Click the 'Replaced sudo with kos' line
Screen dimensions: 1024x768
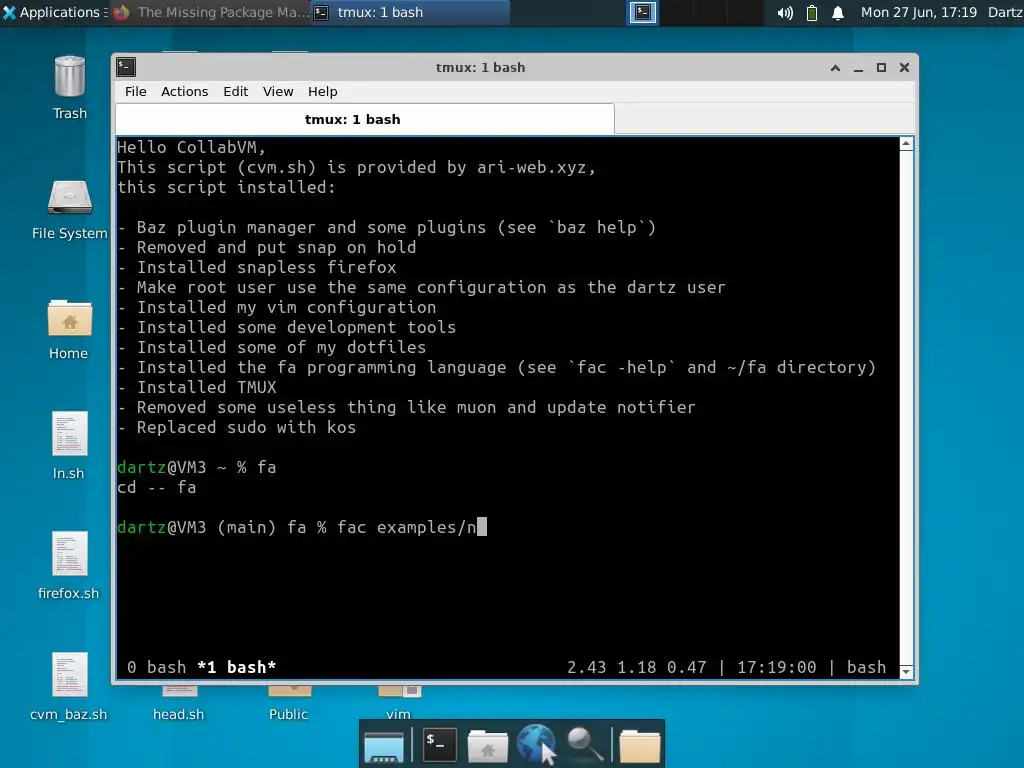(236, 427)
